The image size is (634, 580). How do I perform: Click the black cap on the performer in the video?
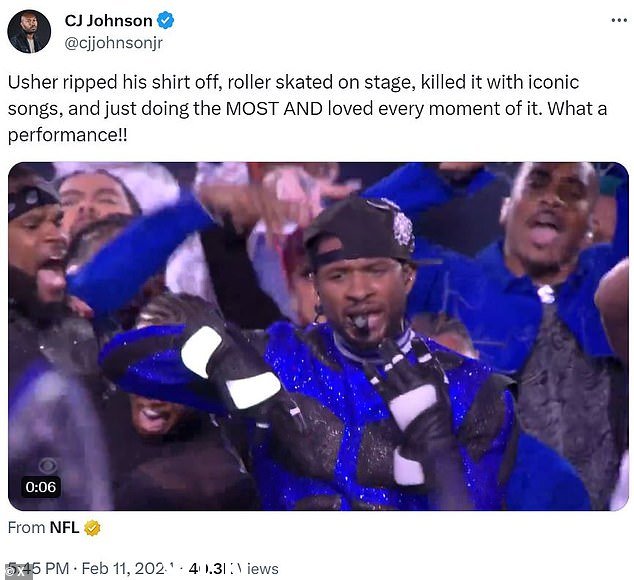pos(359,234)
